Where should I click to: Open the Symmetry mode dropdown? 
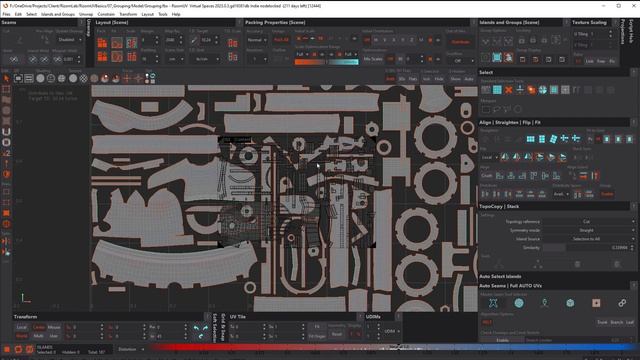587,230
